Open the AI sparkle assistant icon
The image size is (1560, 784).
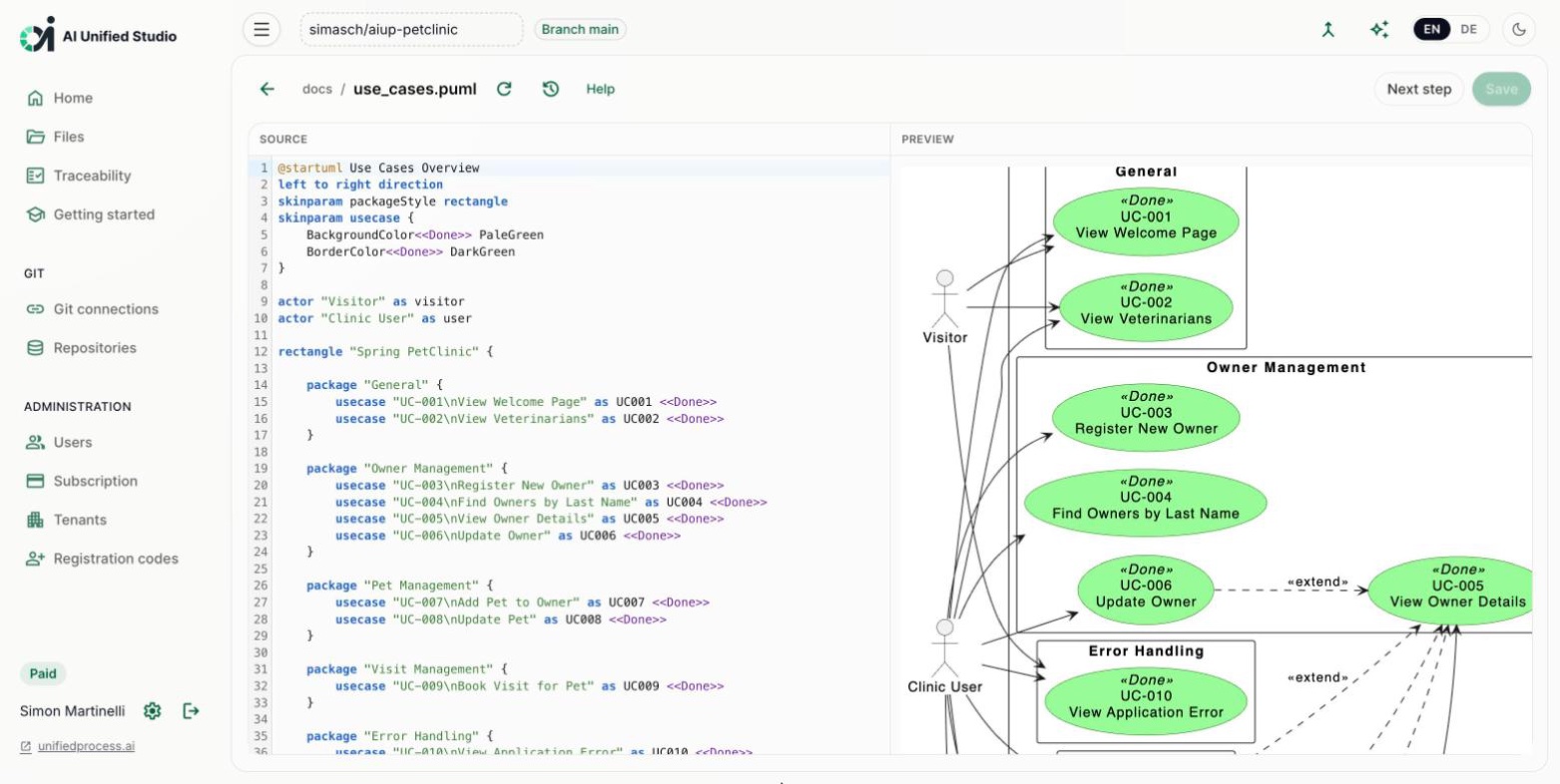pos(1379,30)
